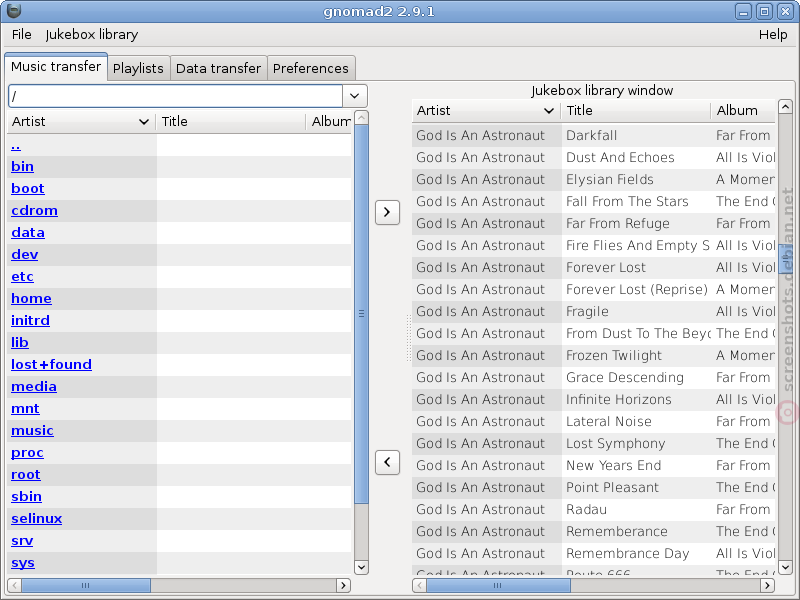This screenshot has width=800, height=600.
Task: Select the track Forever Lost (Reprise)
Action: (x=593, y=289)
